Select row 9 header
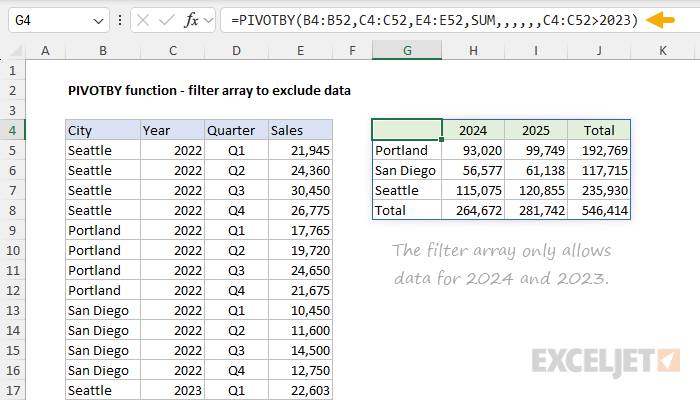Screen dimensions: 700x400 (12, 230)
